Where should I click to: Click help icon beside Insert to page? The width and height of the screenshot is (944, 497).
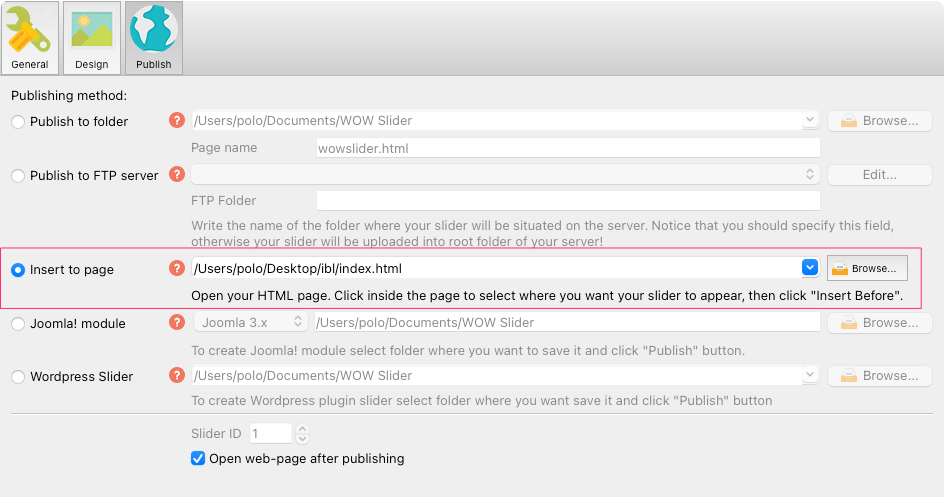point(178,268)
